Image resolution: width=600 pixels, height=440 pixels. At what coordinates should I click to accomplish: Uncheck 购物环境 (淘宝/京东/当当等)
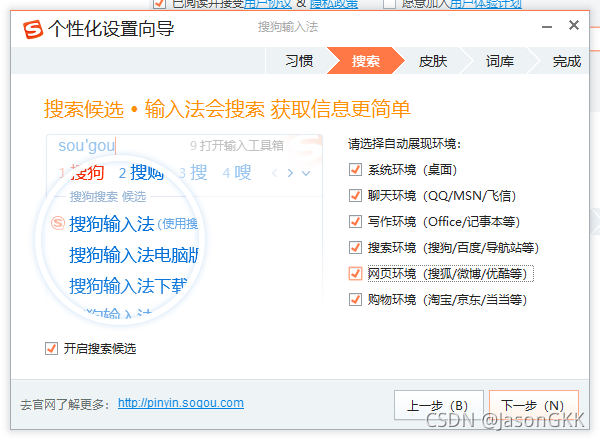click(355, 299)
